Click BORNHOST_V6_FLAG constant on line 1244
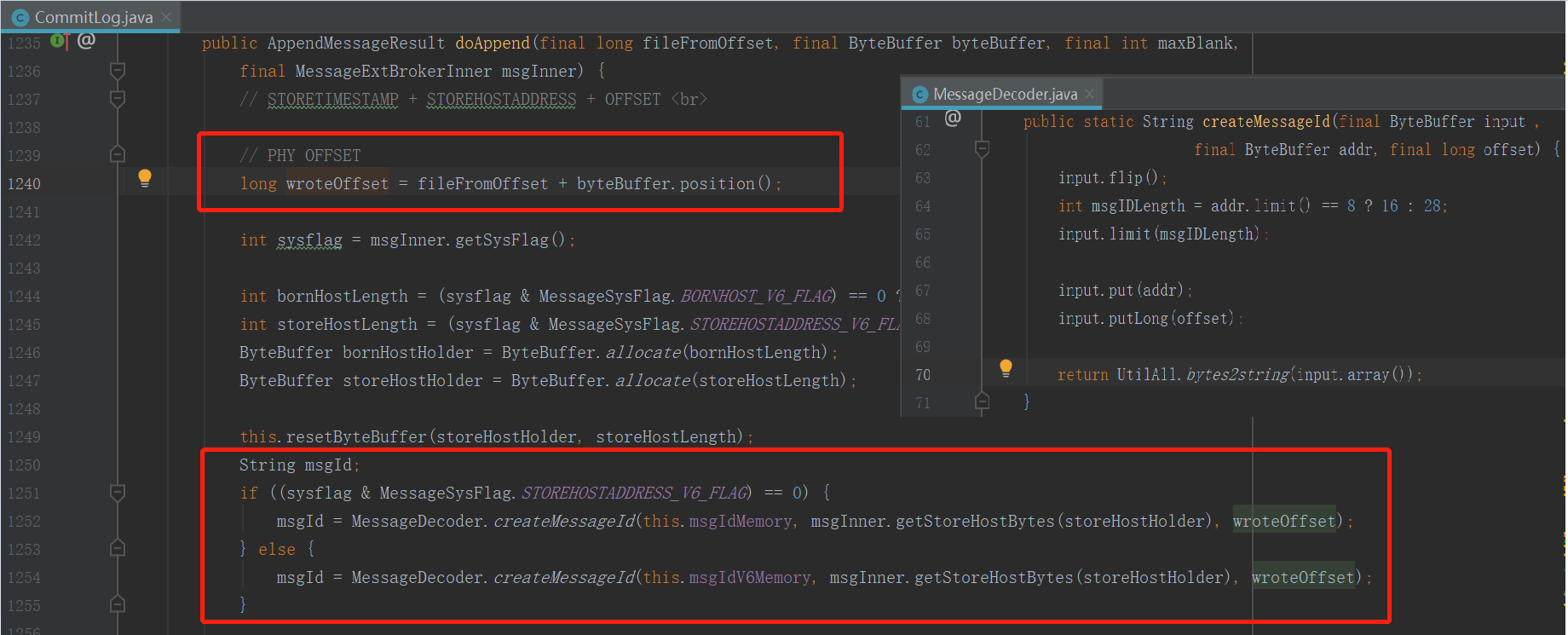This screenshot has width=1568, height=635. (x=756, y=297)
